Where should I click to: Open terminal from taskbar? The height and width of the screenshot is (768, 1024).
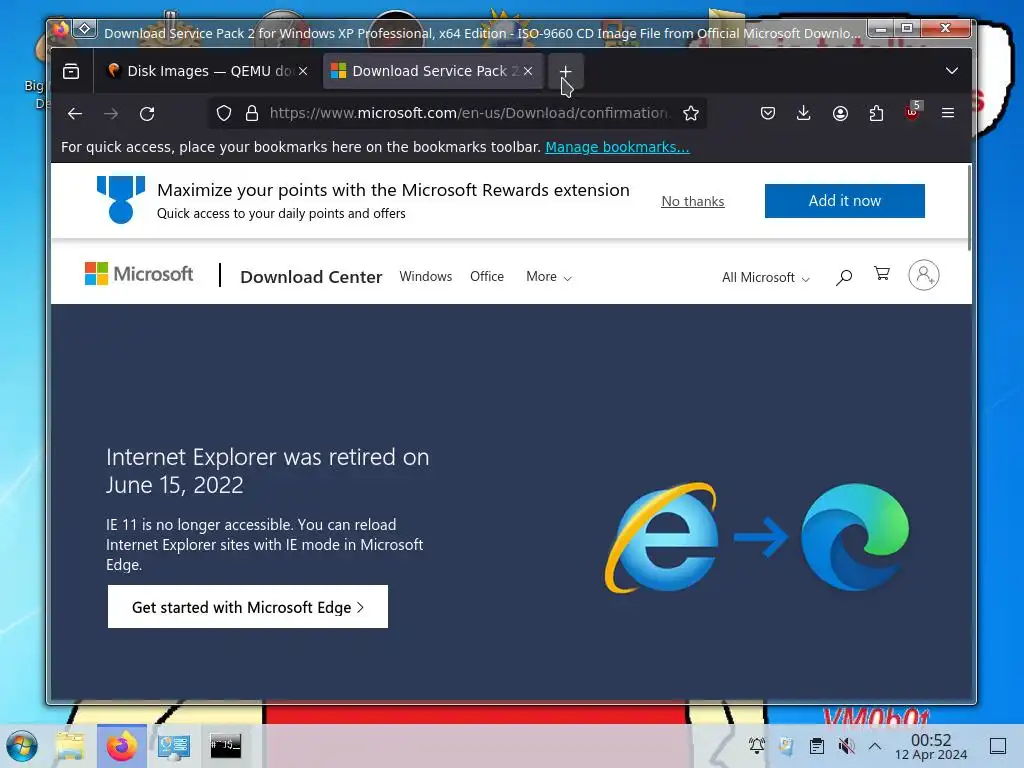pyautogui.click(x=225, y=745)
